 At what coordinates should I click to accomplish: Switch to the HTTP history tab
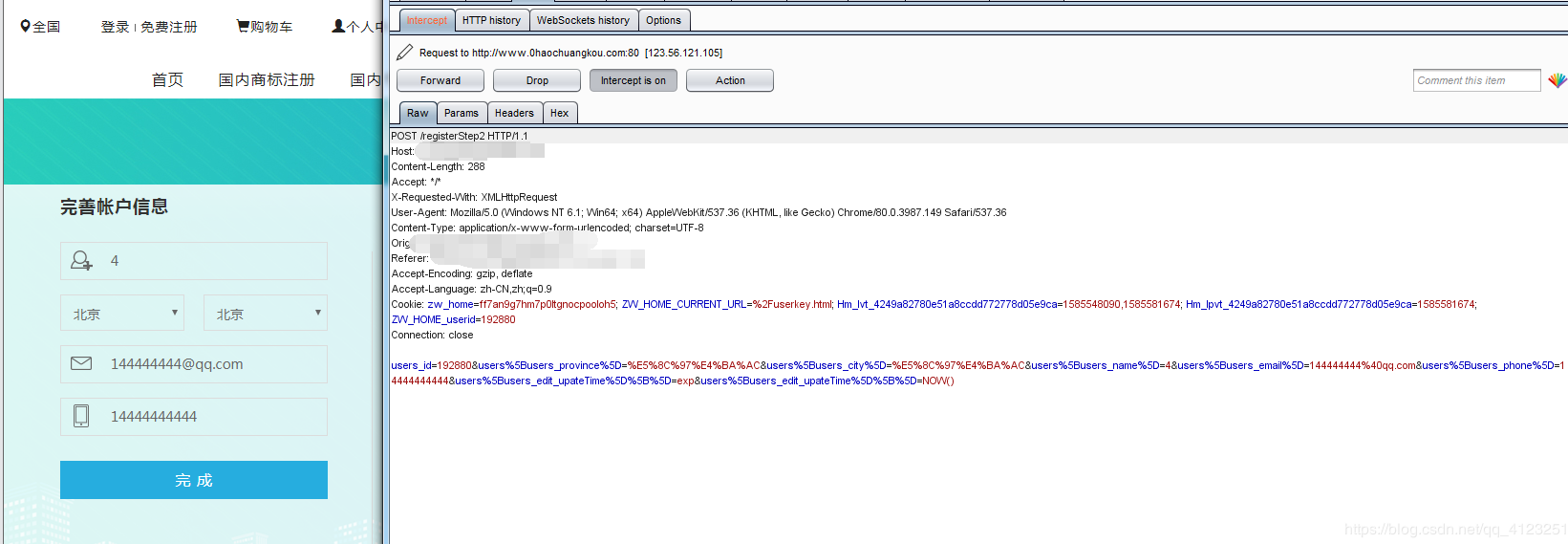click(x=491, y=20)
